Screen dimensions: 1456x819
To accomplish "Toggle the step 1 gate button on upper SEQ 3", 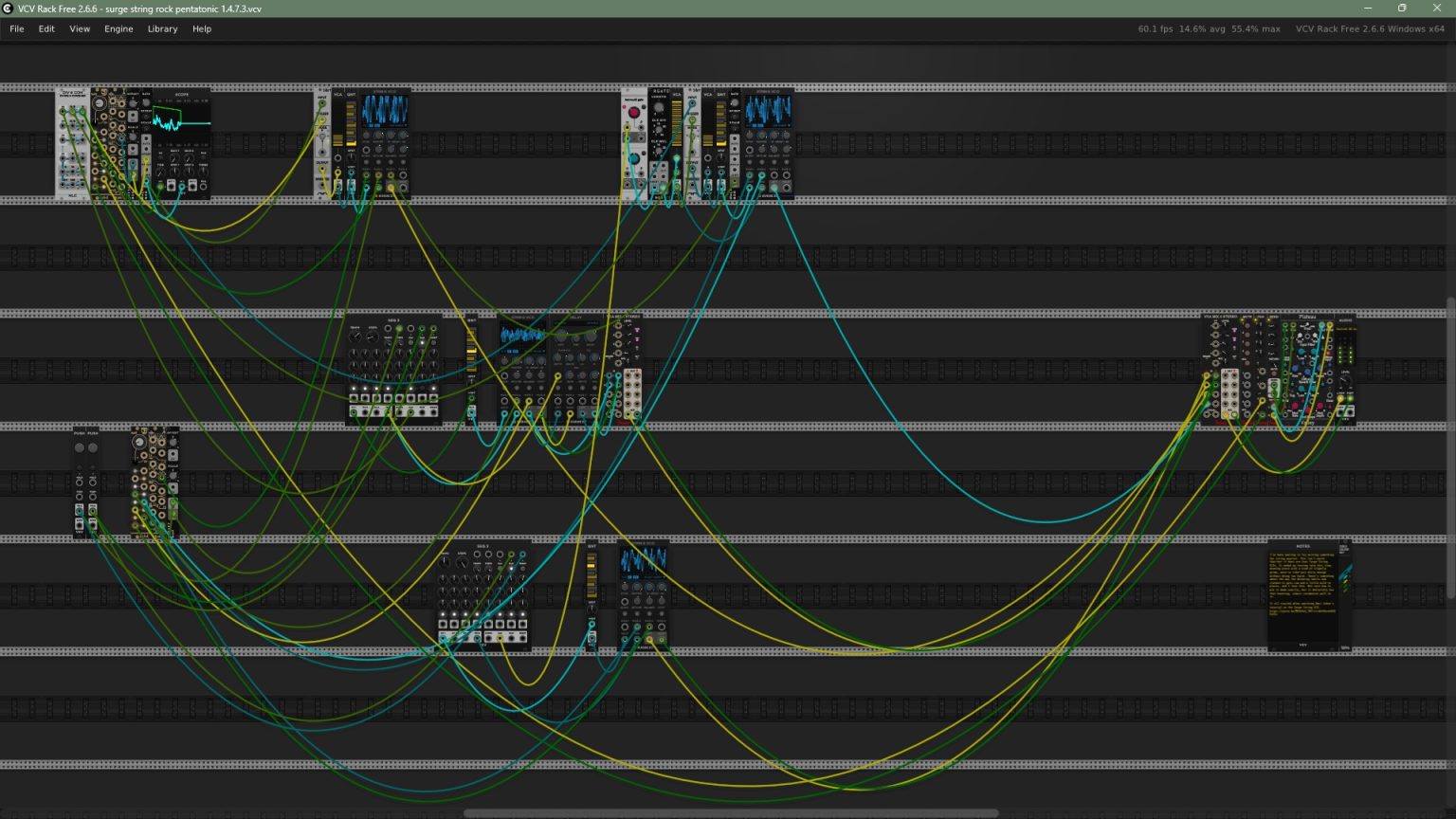I will pos(354,388).
